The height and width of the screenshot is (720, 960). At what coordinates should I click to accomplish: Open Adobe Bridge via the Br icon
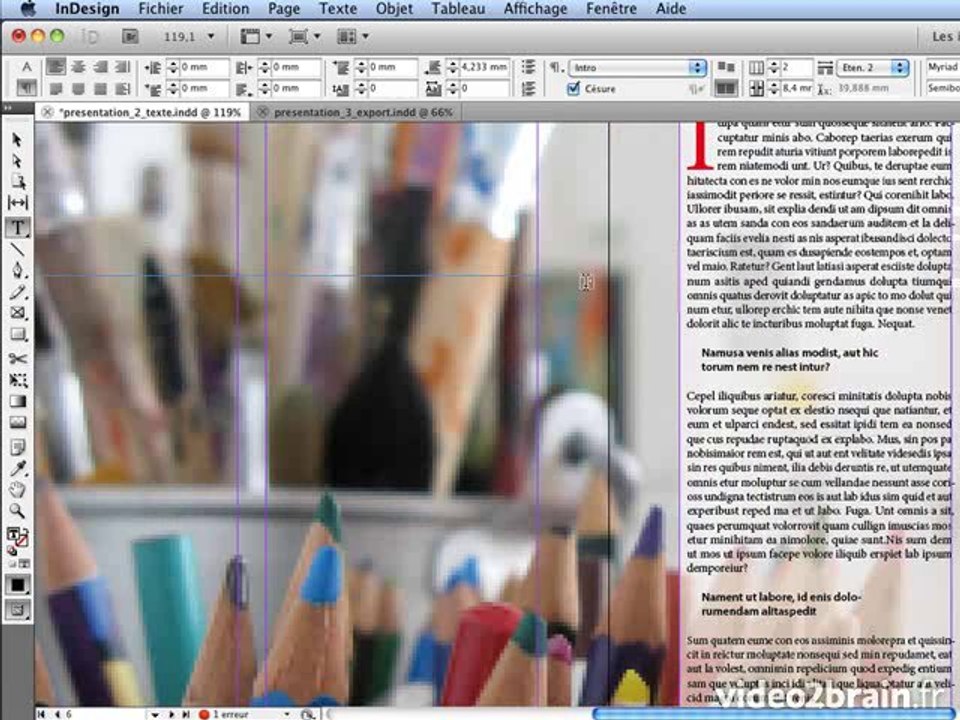point(129,37)
